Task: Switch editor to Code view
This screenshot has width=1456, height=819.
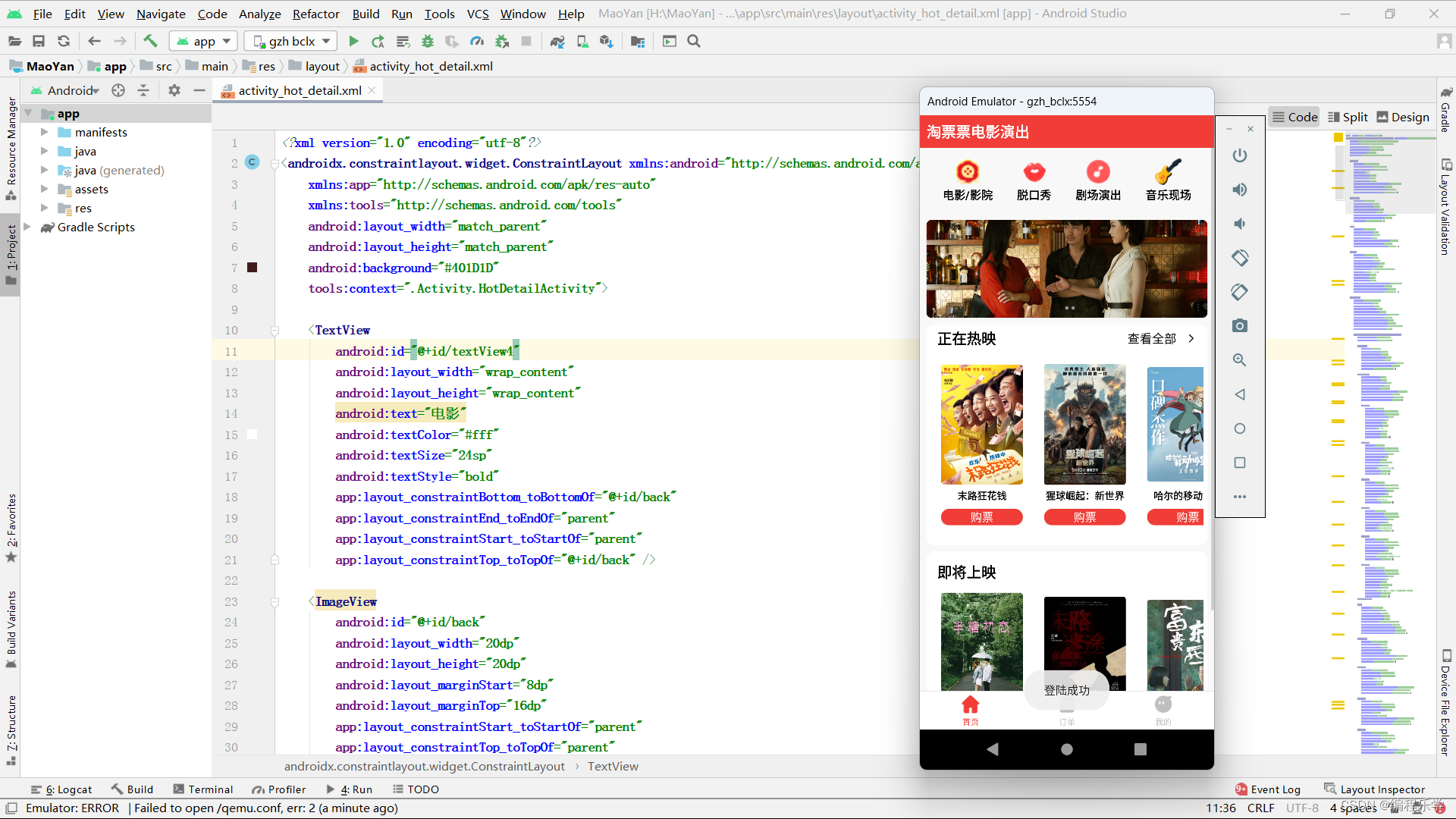Action: [1294, 117]
